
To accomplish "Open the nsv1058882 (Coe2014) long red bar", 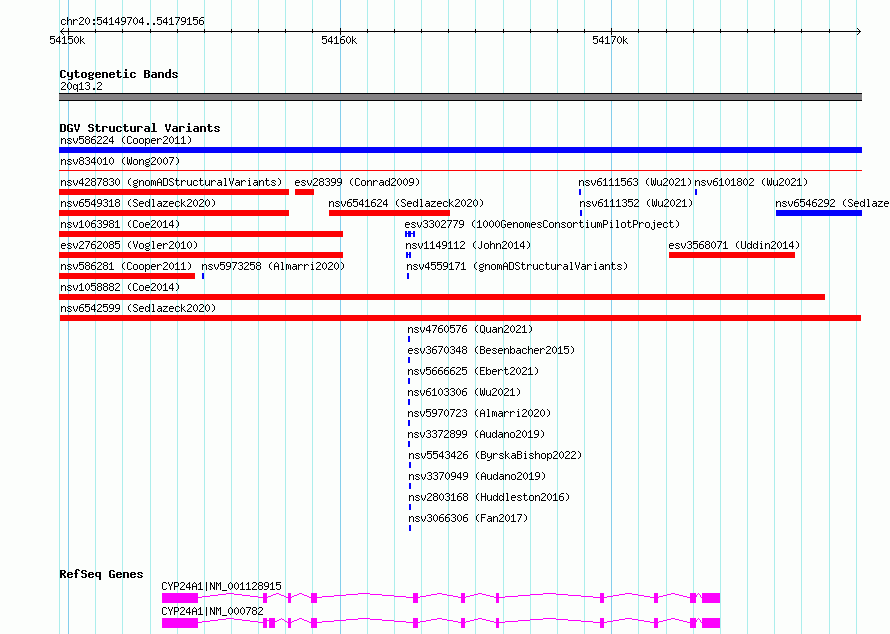I will [442, 297].
